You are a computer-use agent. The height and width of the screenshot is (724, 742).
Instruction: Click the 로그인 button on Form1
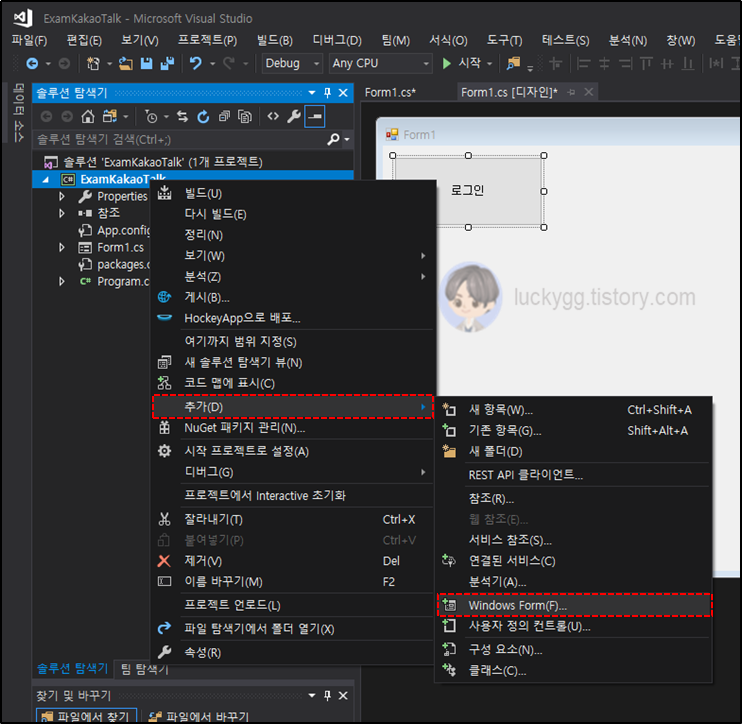click(468, 191)
